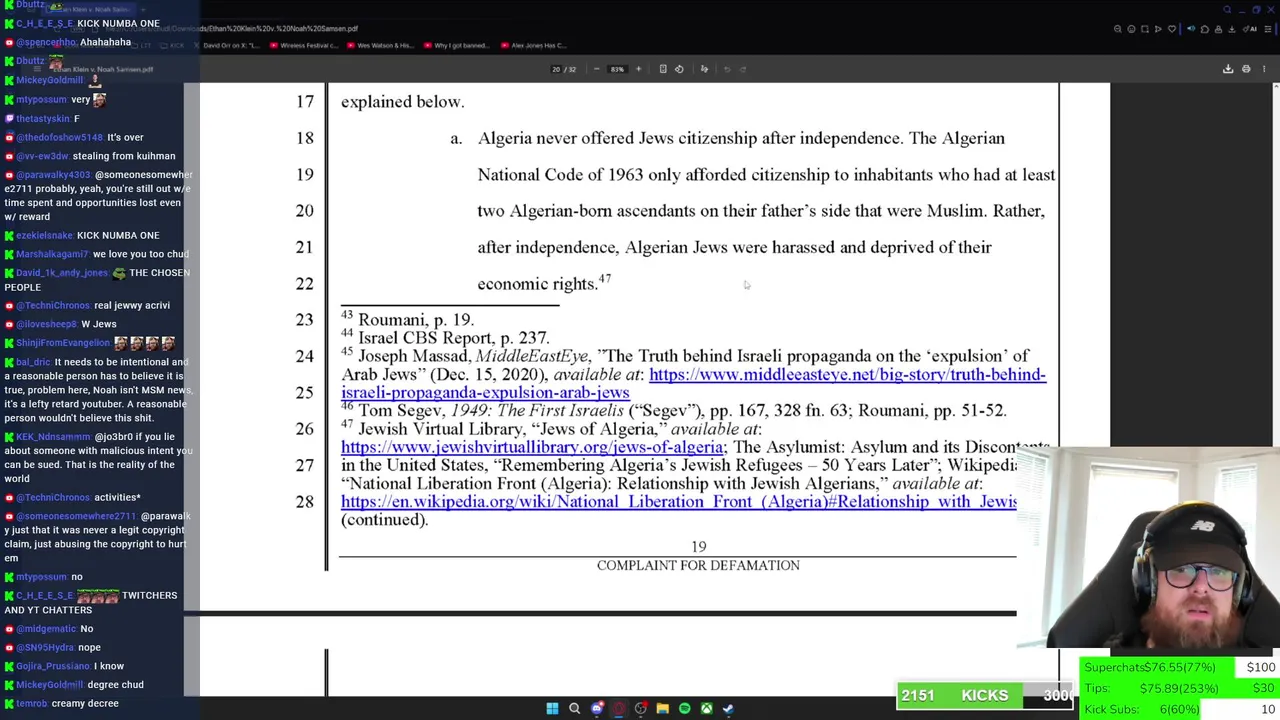Viewport: 1280px width, 720px height.
Task: Bookmark the page with the heart icon
Action: [1172, 29]
